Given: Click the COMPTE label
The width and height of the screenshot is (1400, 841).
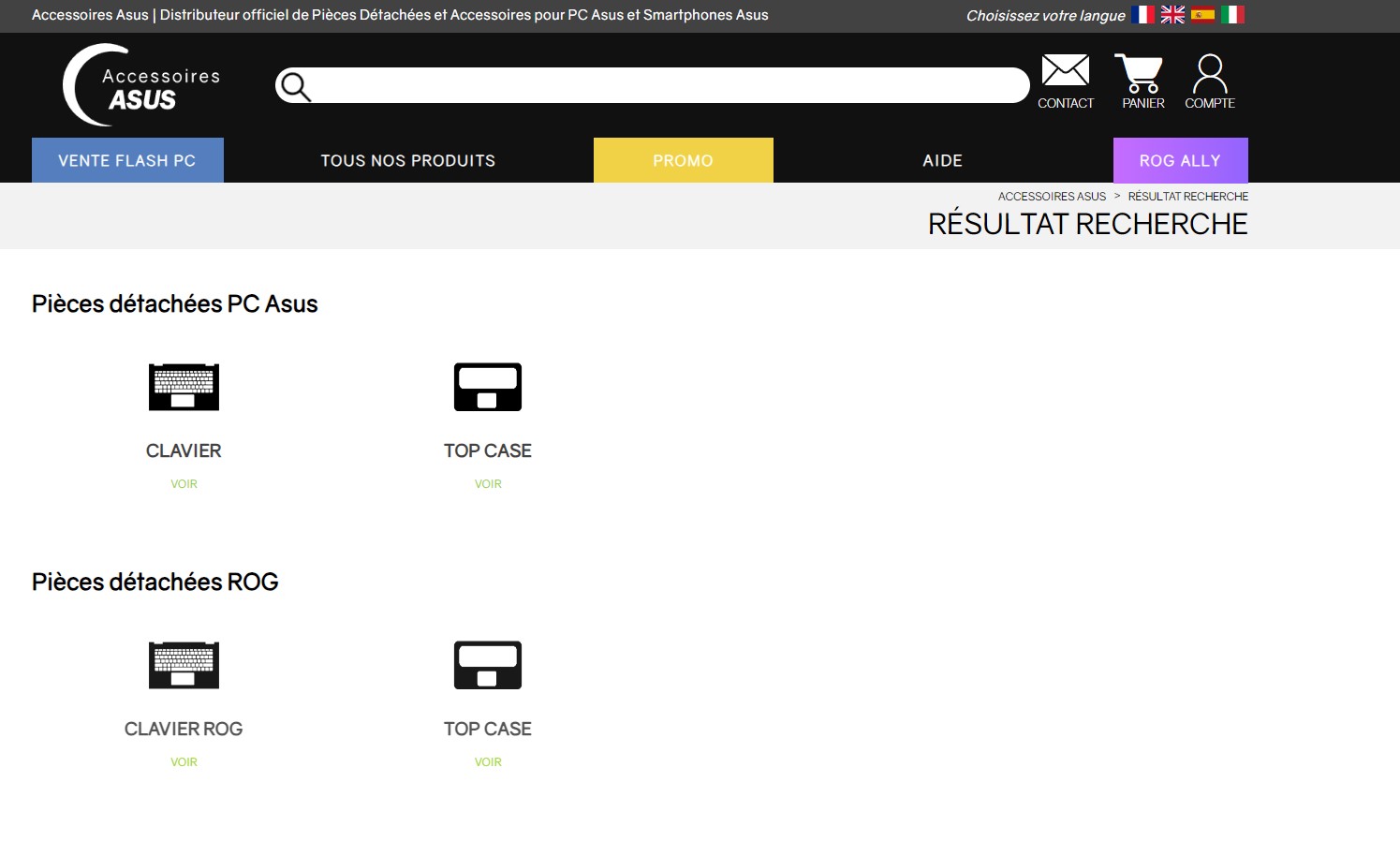Looking at the screenshot, I should click(x=1210, y=103).
